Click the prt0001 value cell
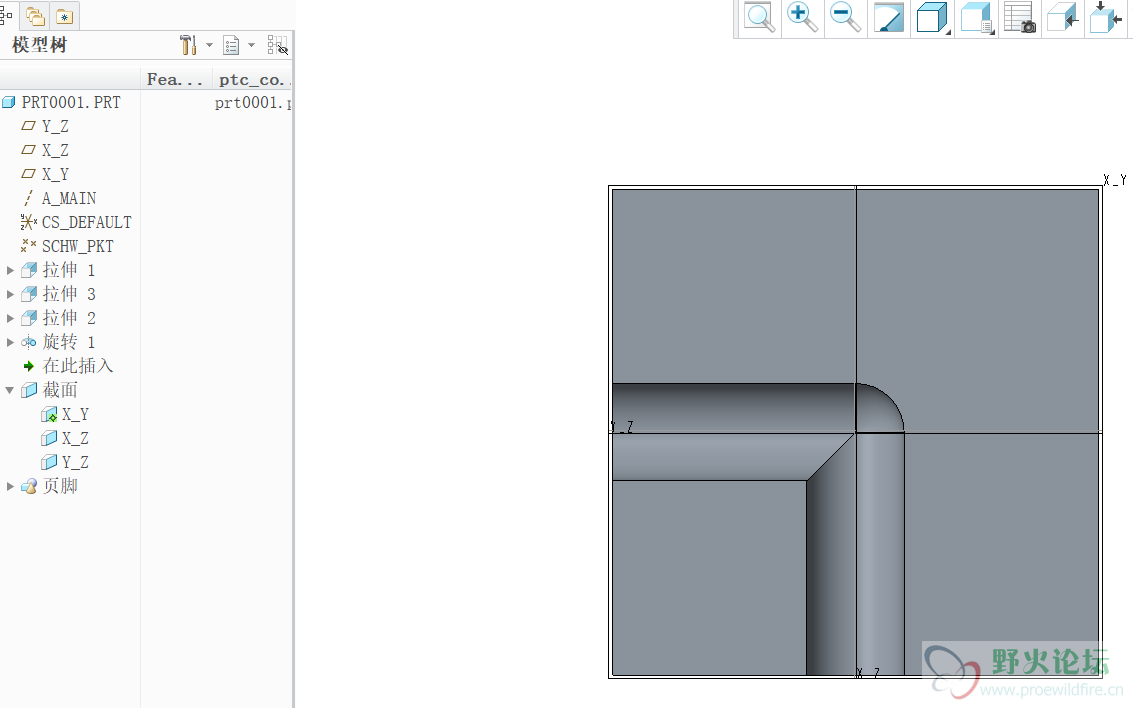Viewport: 1133px width, 708px height. pyautogui.click(x=253, y=103)
